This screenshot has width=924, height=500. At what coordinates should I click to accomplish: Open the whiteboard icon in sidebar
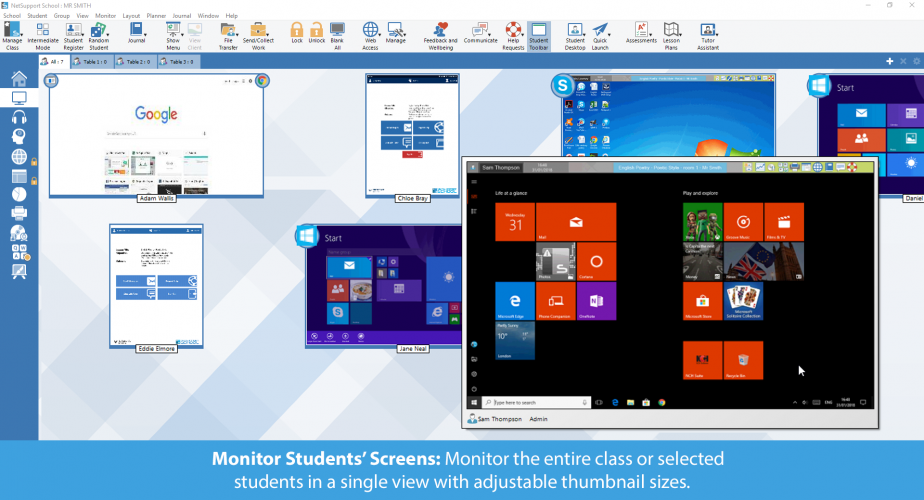[19, 271]
